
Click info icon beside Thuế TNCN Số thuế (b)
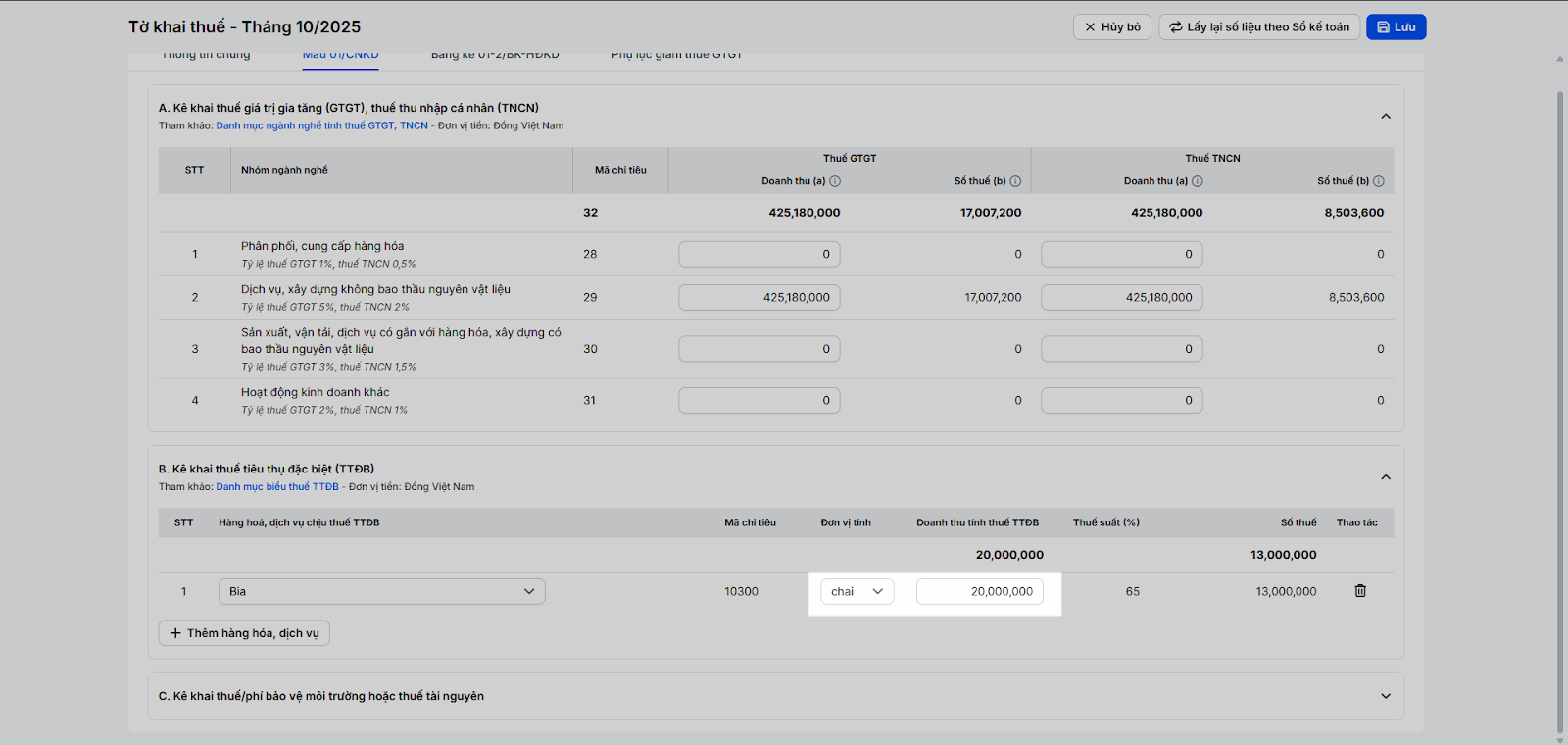[1379, 181]
